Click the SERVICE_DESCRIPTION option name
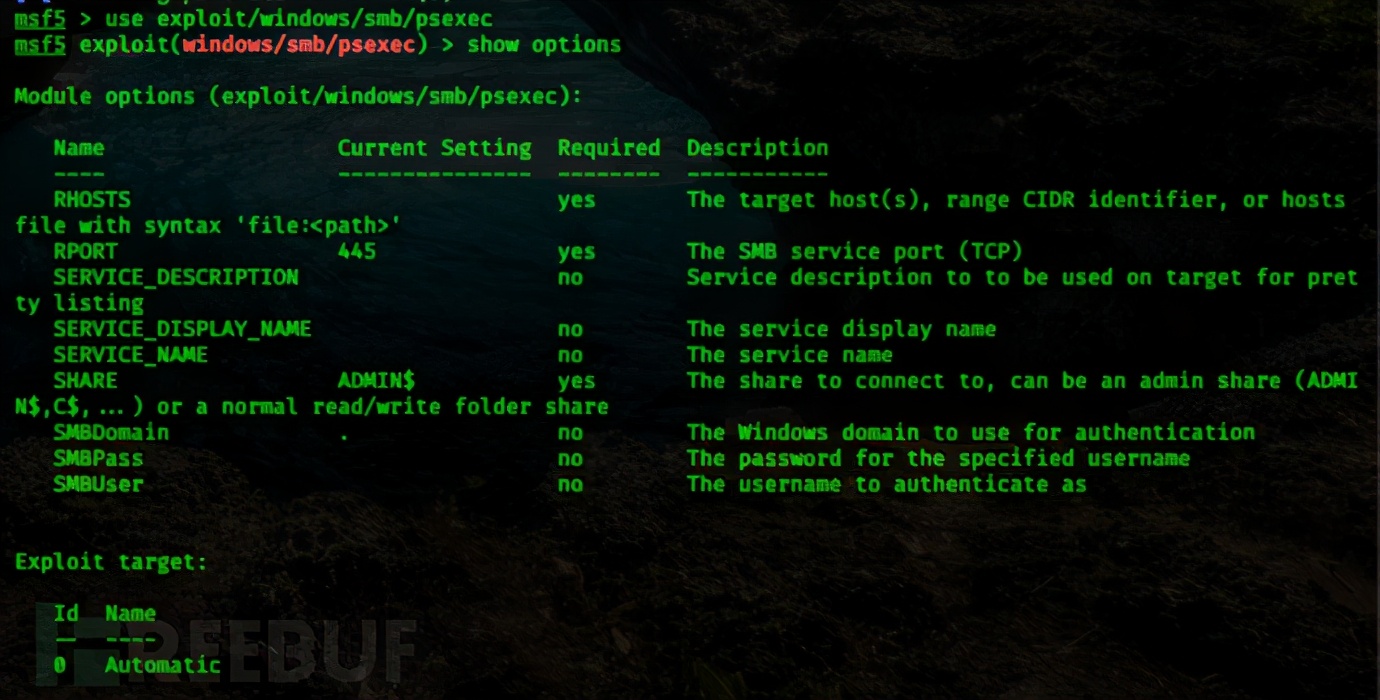Image resolution: width=1380 pixels, height=700 pixels. 176,277
